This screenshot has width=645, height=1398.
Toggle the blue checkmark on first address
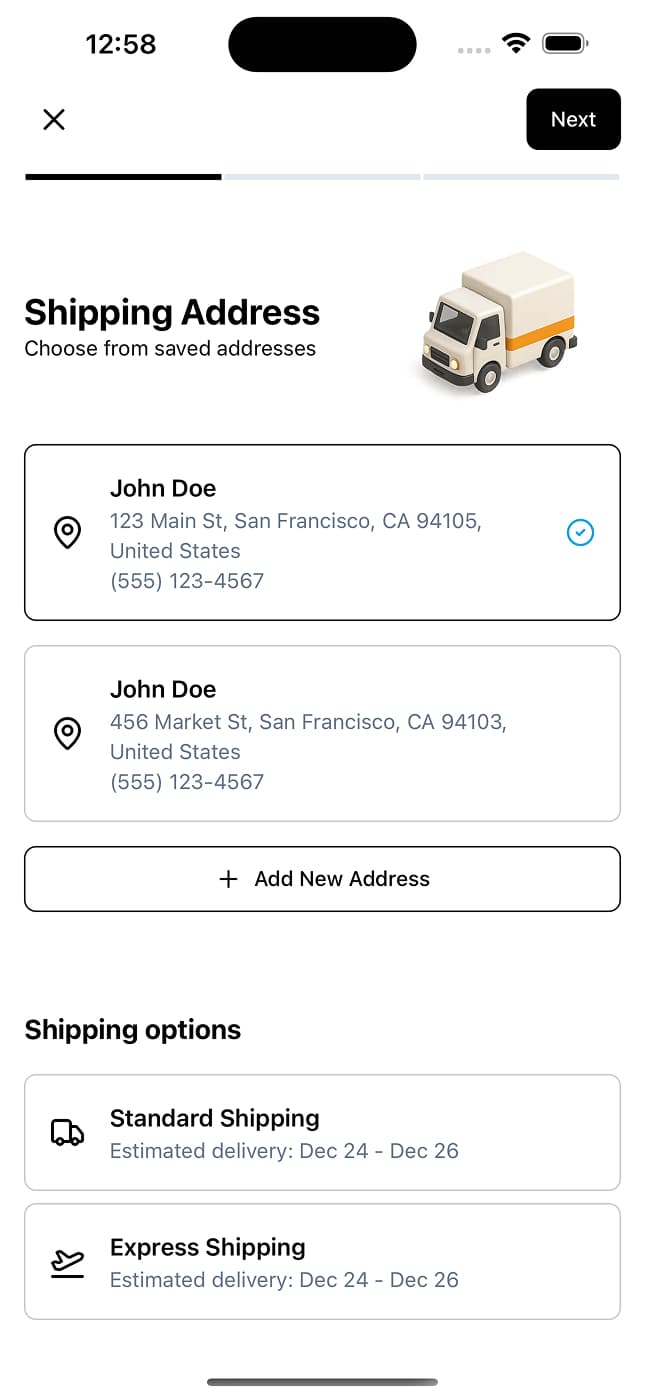pos(580,533)
